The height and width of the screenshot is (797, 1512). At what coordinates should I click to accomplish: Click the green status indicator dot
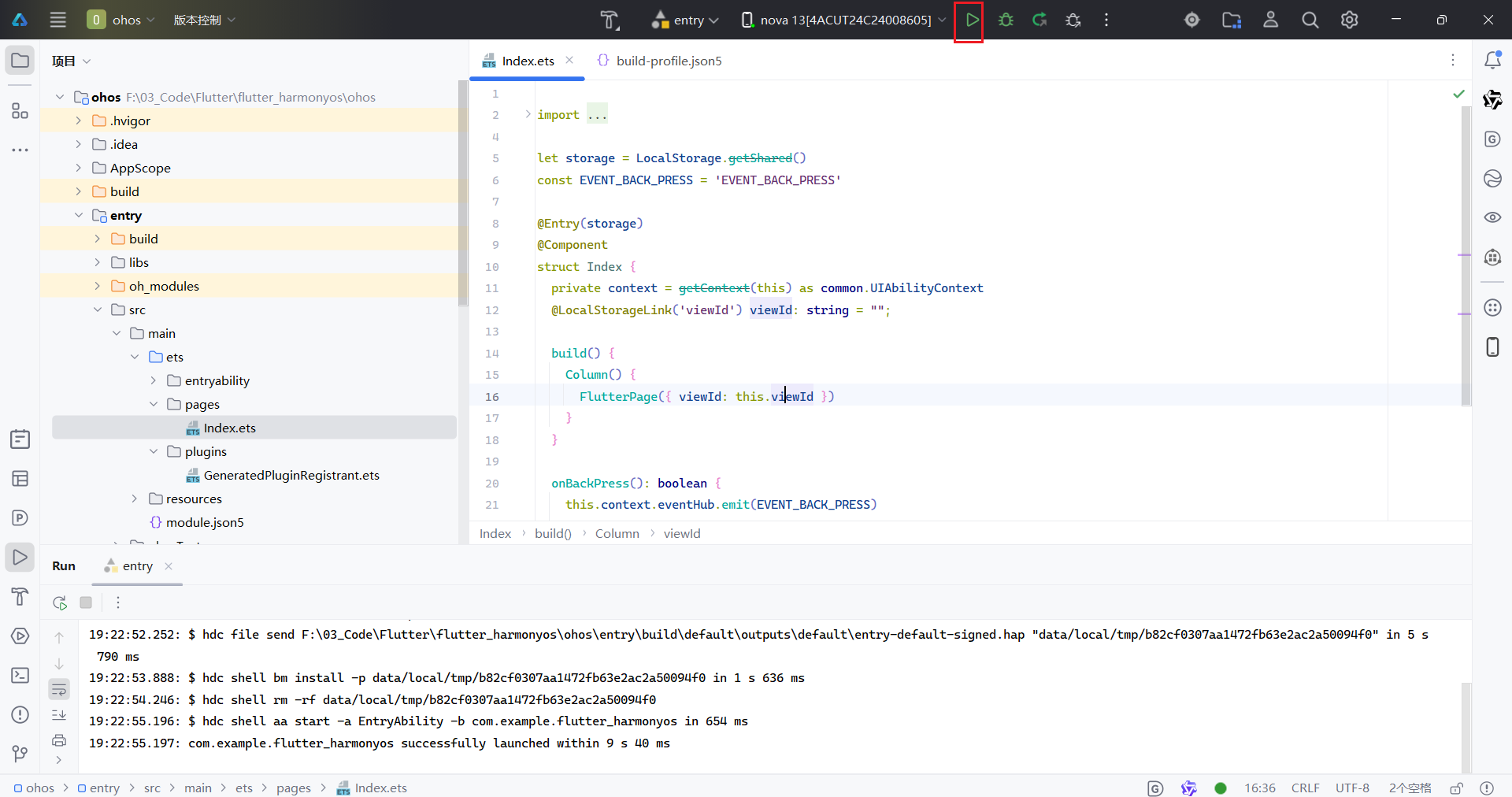[1221, 788]
